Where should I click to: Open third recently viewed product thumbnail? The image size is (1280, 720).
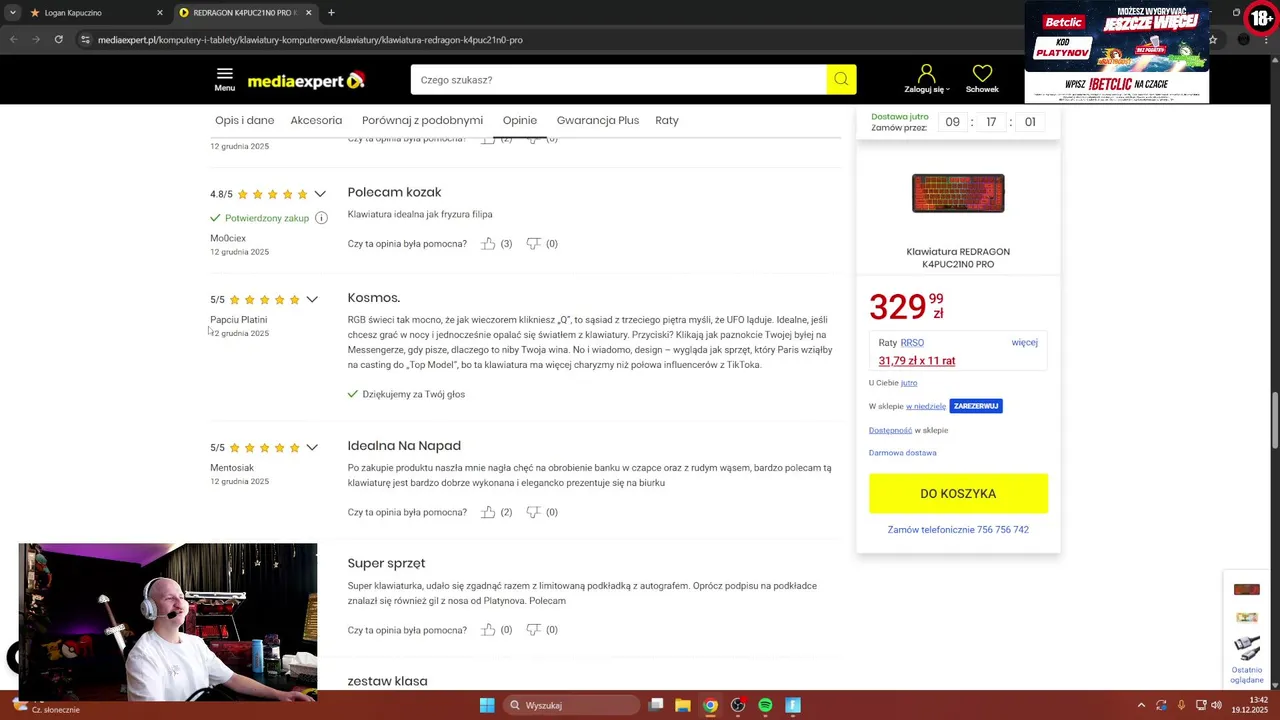click(x=1246, y=646)
